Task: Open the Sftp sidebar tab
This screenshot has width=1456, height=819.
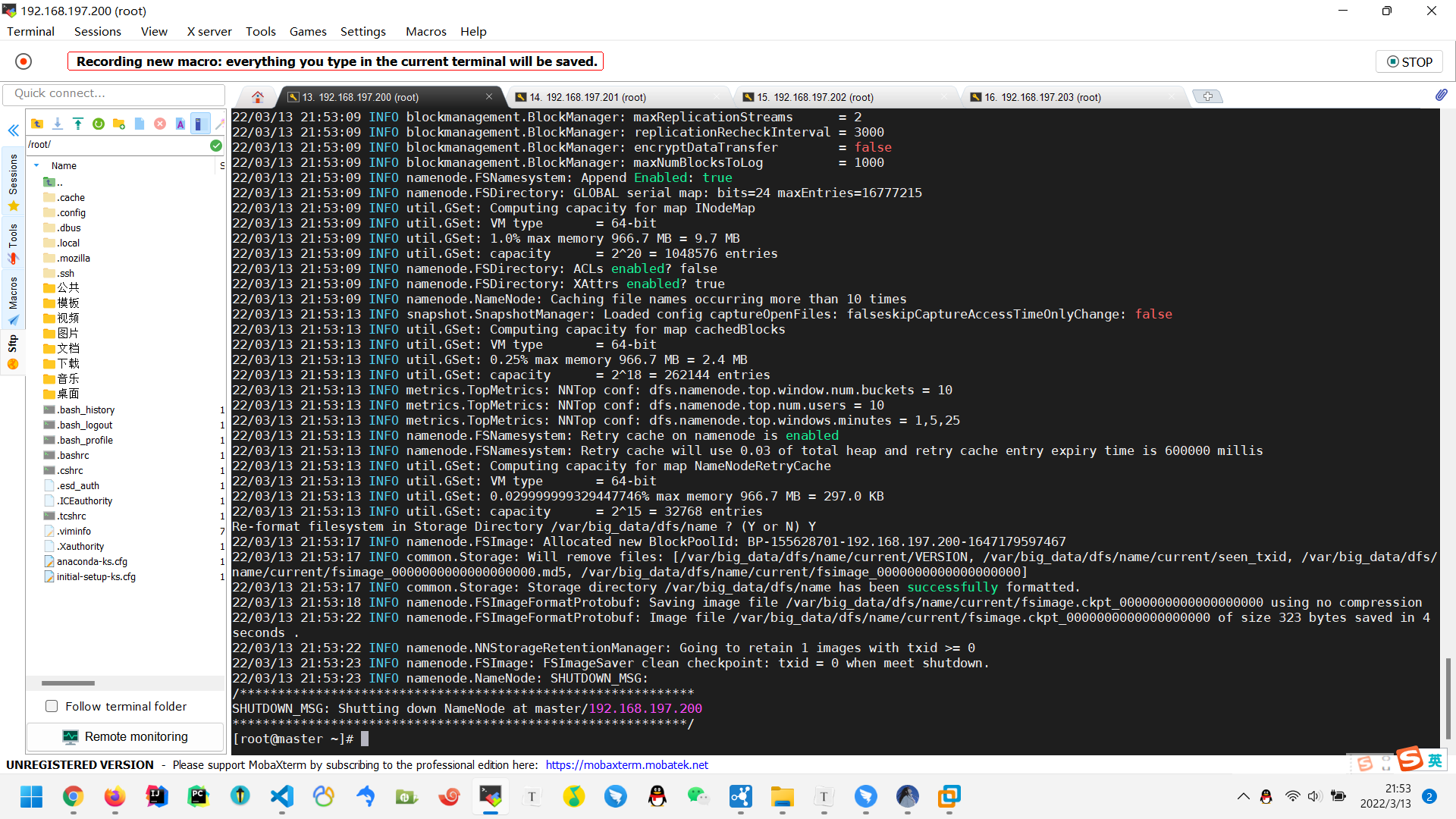Action: pos(13,353)
